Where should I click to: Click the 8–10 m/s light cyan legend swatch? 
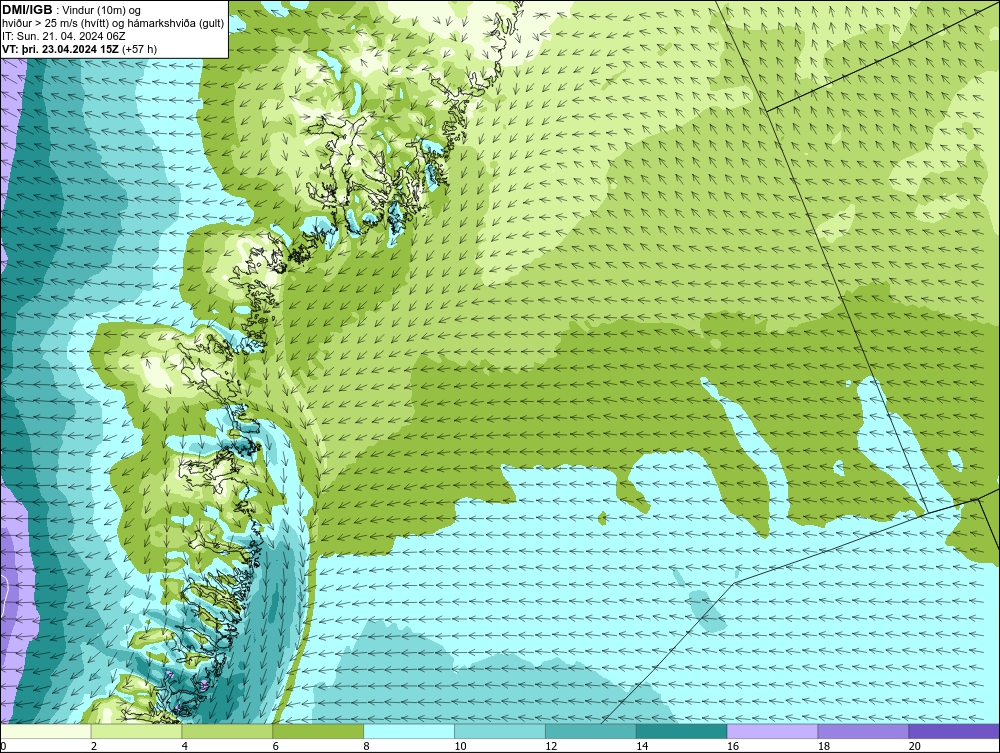pyautogui.click(x=409, y=731)
